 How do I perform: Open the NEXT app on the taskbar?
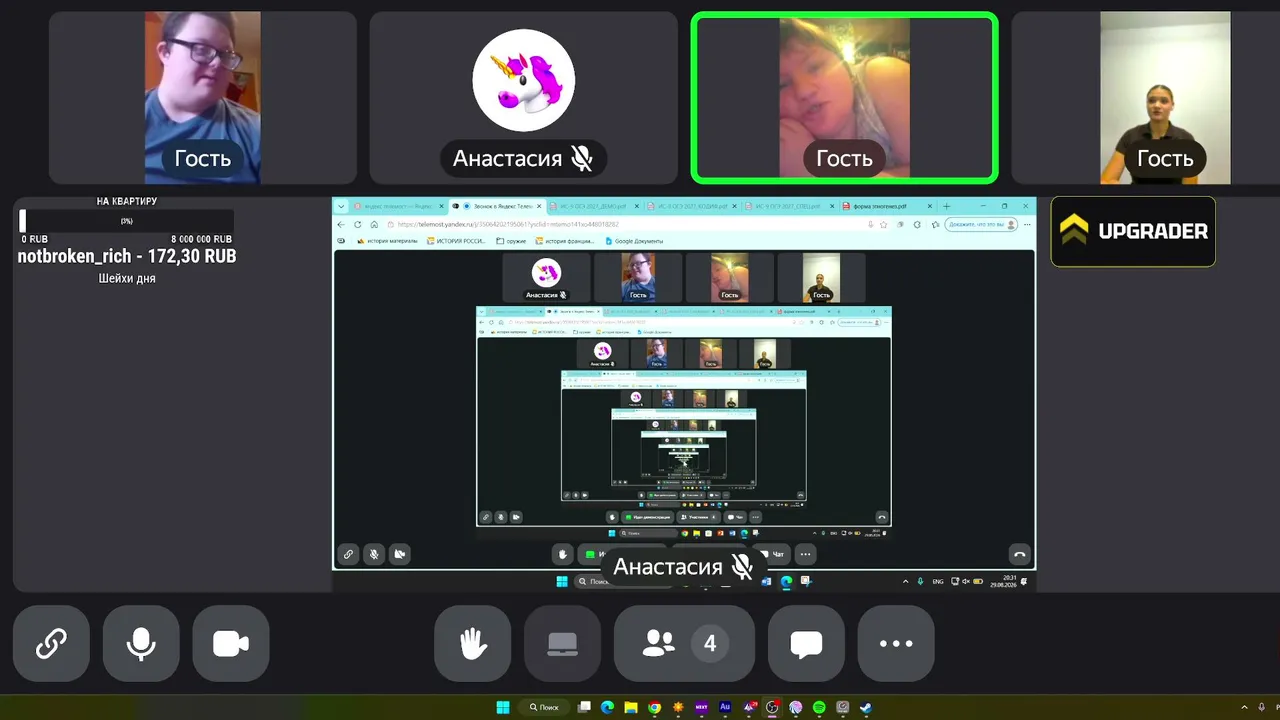coord(701,708)
